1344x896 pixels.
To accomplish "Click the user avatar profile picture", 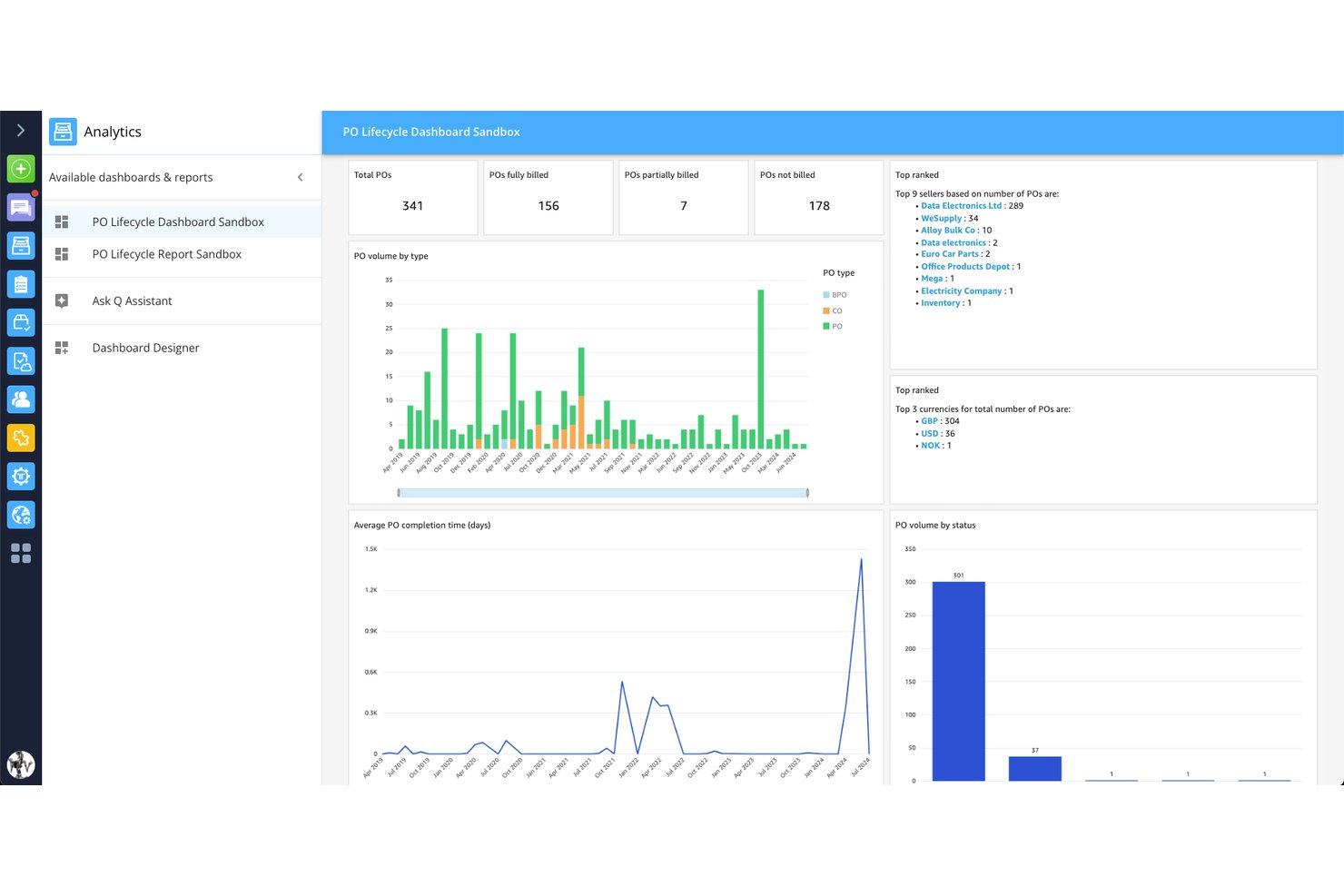I will coord(21,764).
